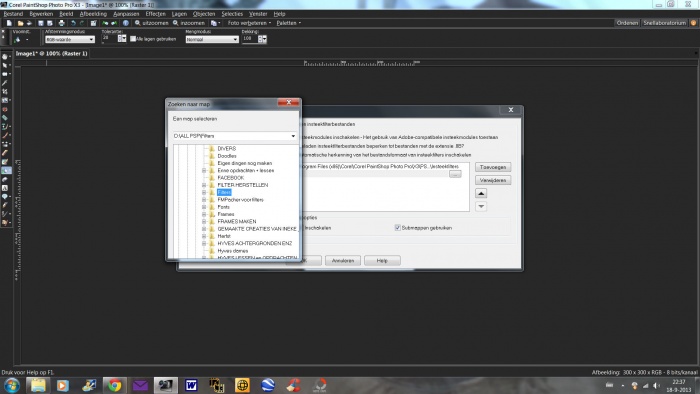Select the FMPecher voor filters folder

(240, 200)
